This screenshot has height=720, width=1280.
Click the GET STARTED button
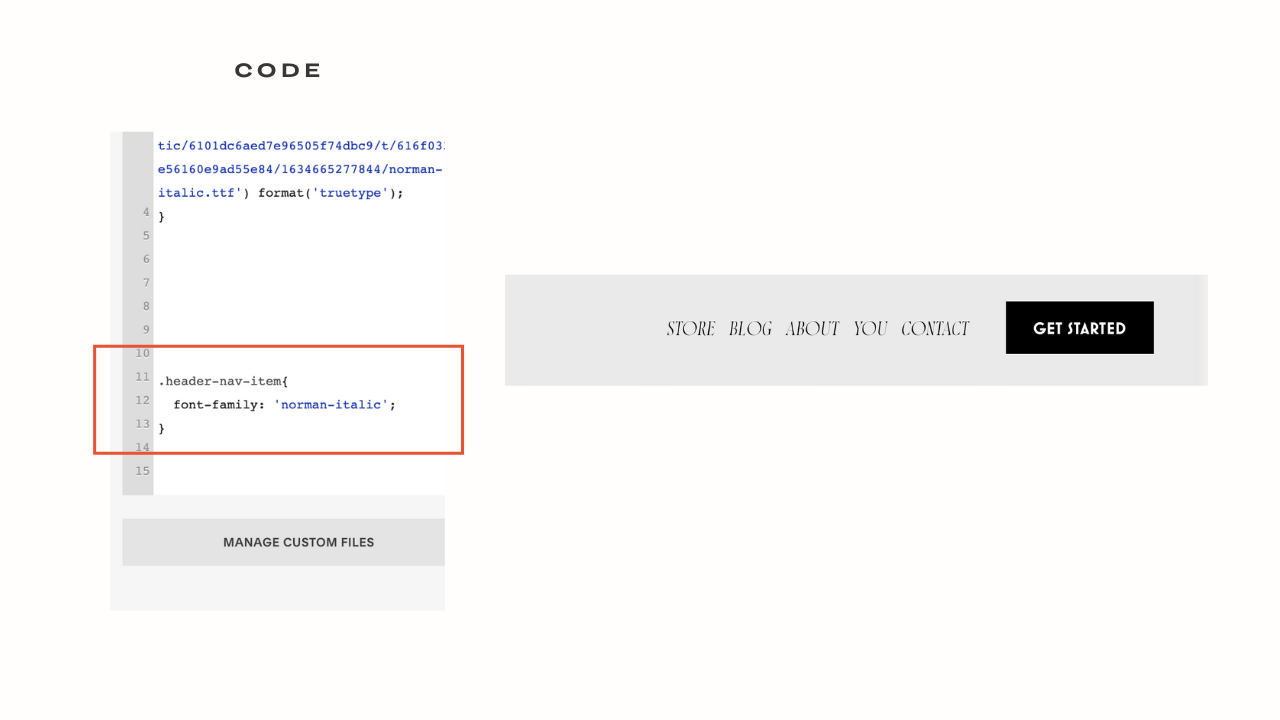[x=1079, y=328]
